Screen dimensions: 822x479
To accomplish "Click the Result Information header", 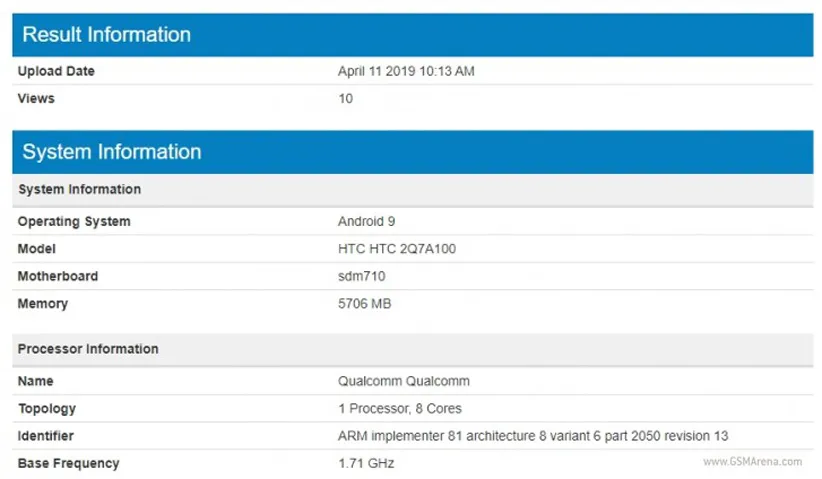I will [106, 35].
